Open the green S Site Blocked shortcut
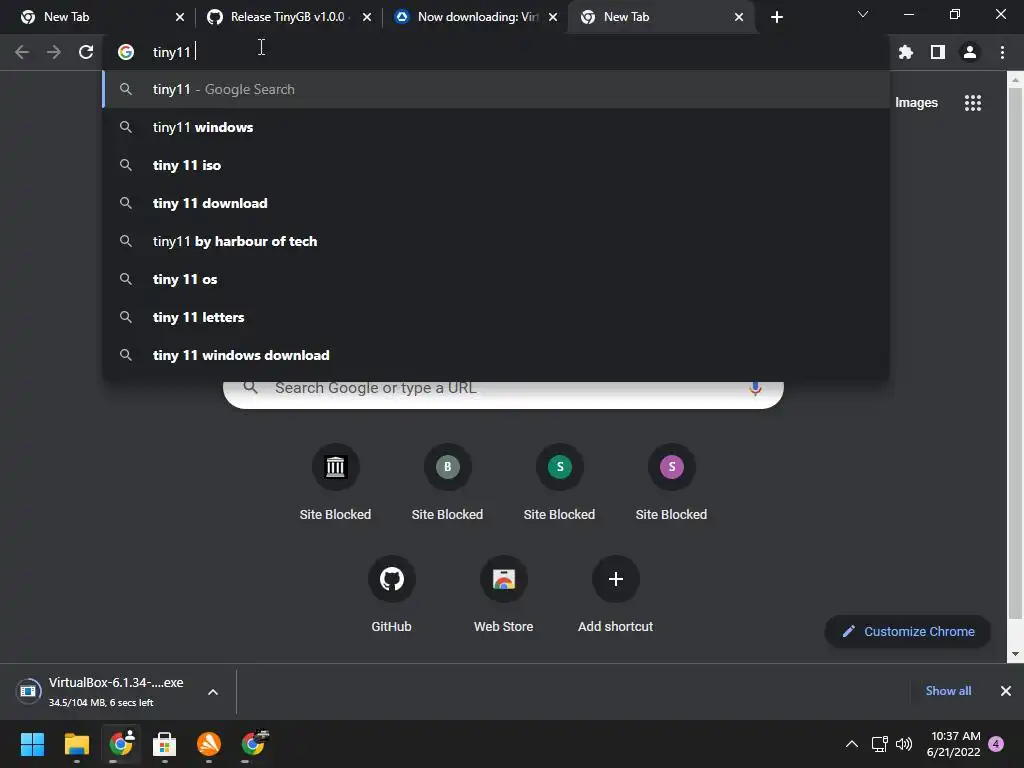 (x=560, y=467)
